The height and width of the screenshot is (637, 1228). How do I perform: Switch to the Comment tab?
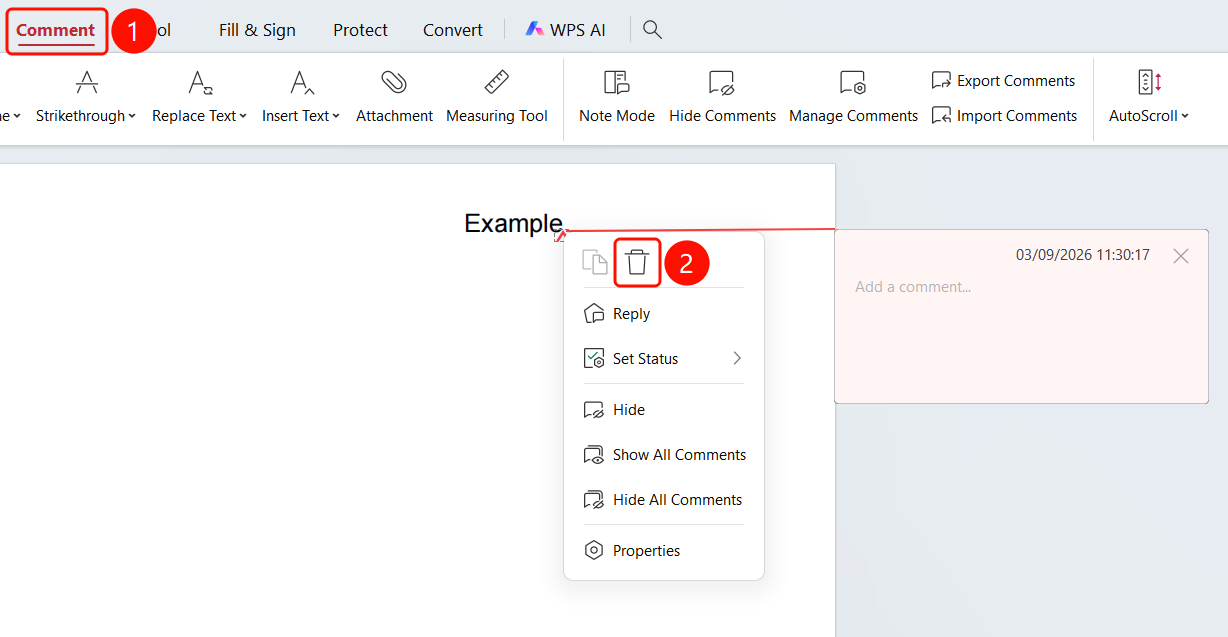pyautogui.click(x=56, y=30)
